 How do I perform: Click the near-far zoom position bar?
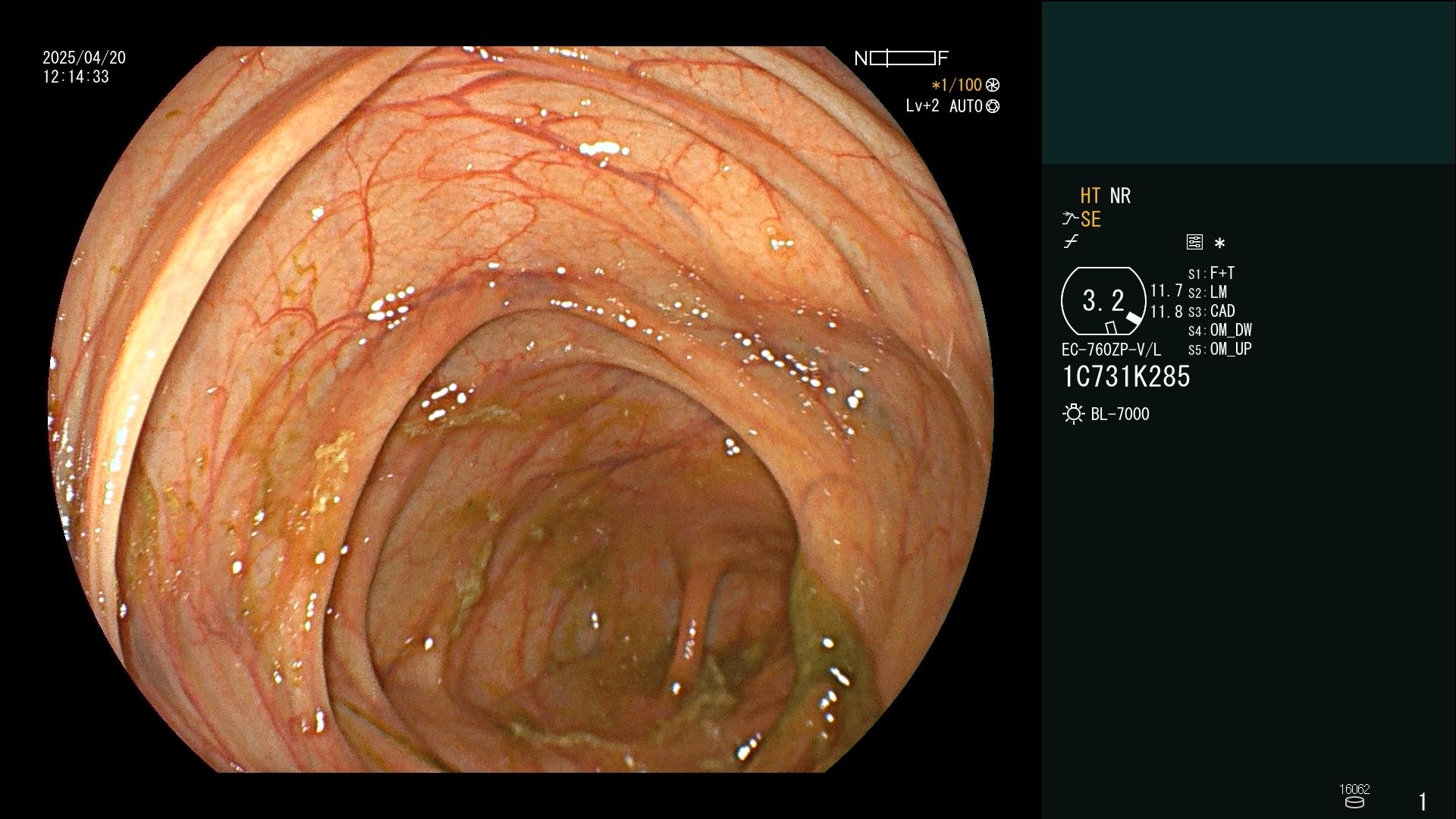tap(902, 58)
